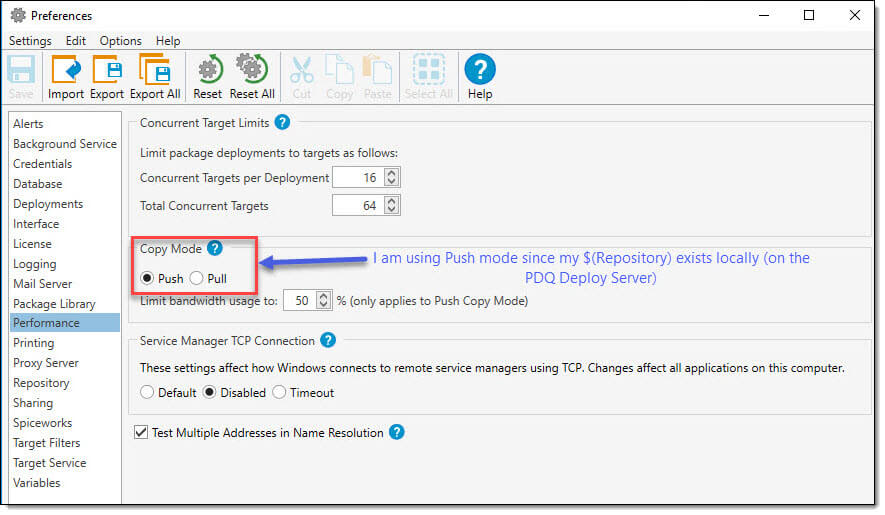Click the Export All toolbar icon
The height and width of the screenshot is (515, 885).
(x=155, y=77)
